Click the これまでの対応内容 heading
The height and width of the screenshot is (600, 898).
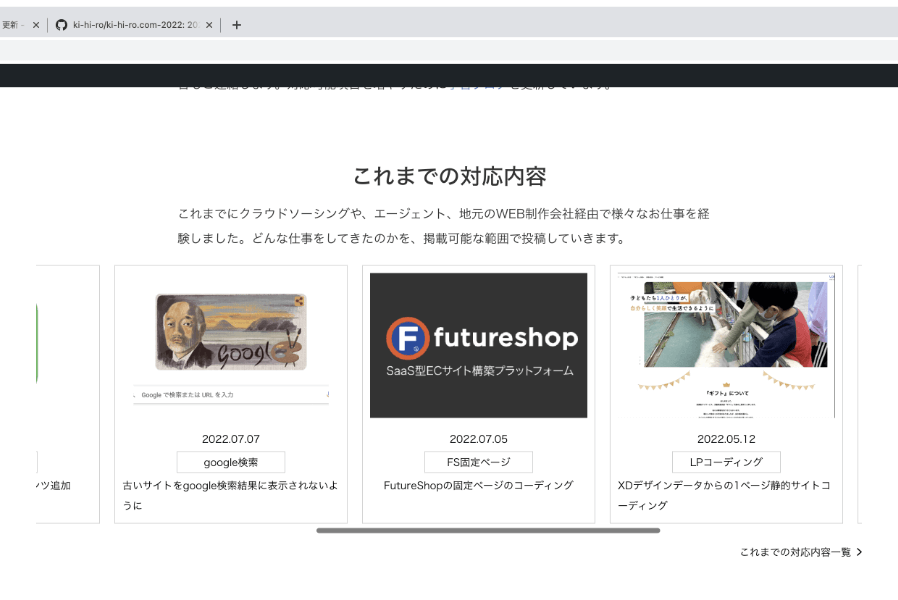[x=450, y=176]
